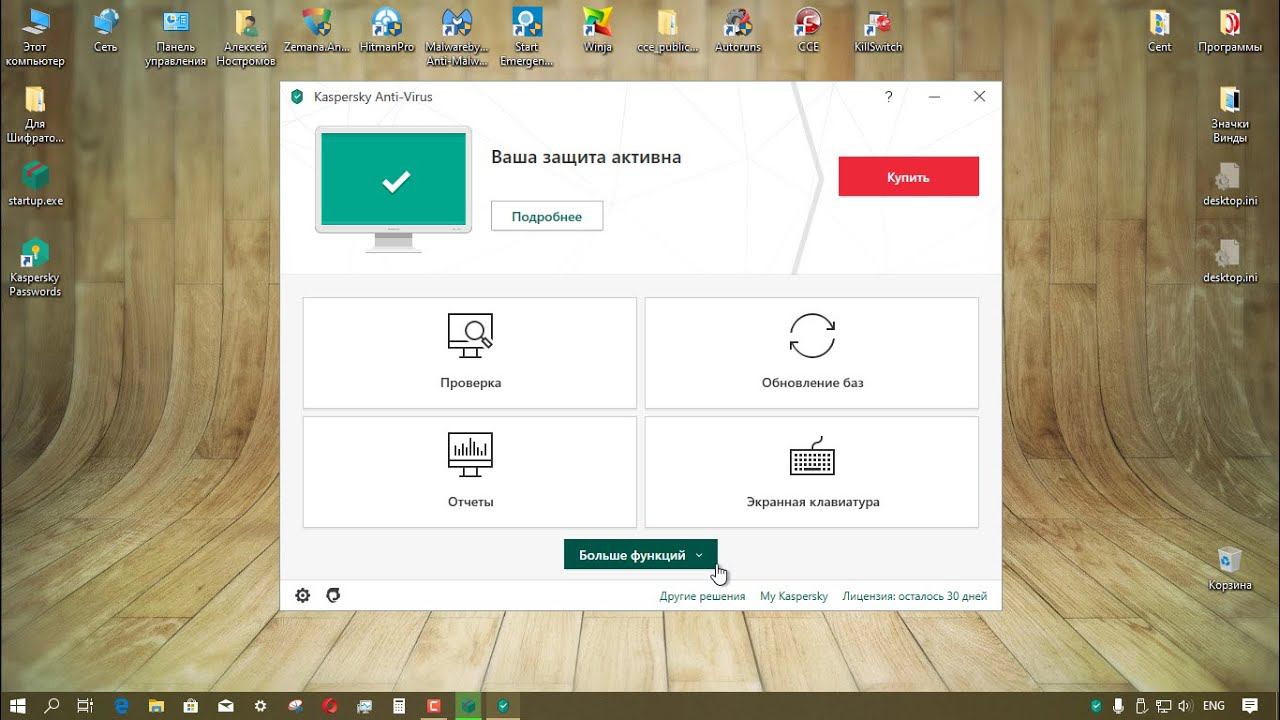The image size is (1280, 720).
Task: Switch ENG input language indicator
Action: pos(1214,706)
